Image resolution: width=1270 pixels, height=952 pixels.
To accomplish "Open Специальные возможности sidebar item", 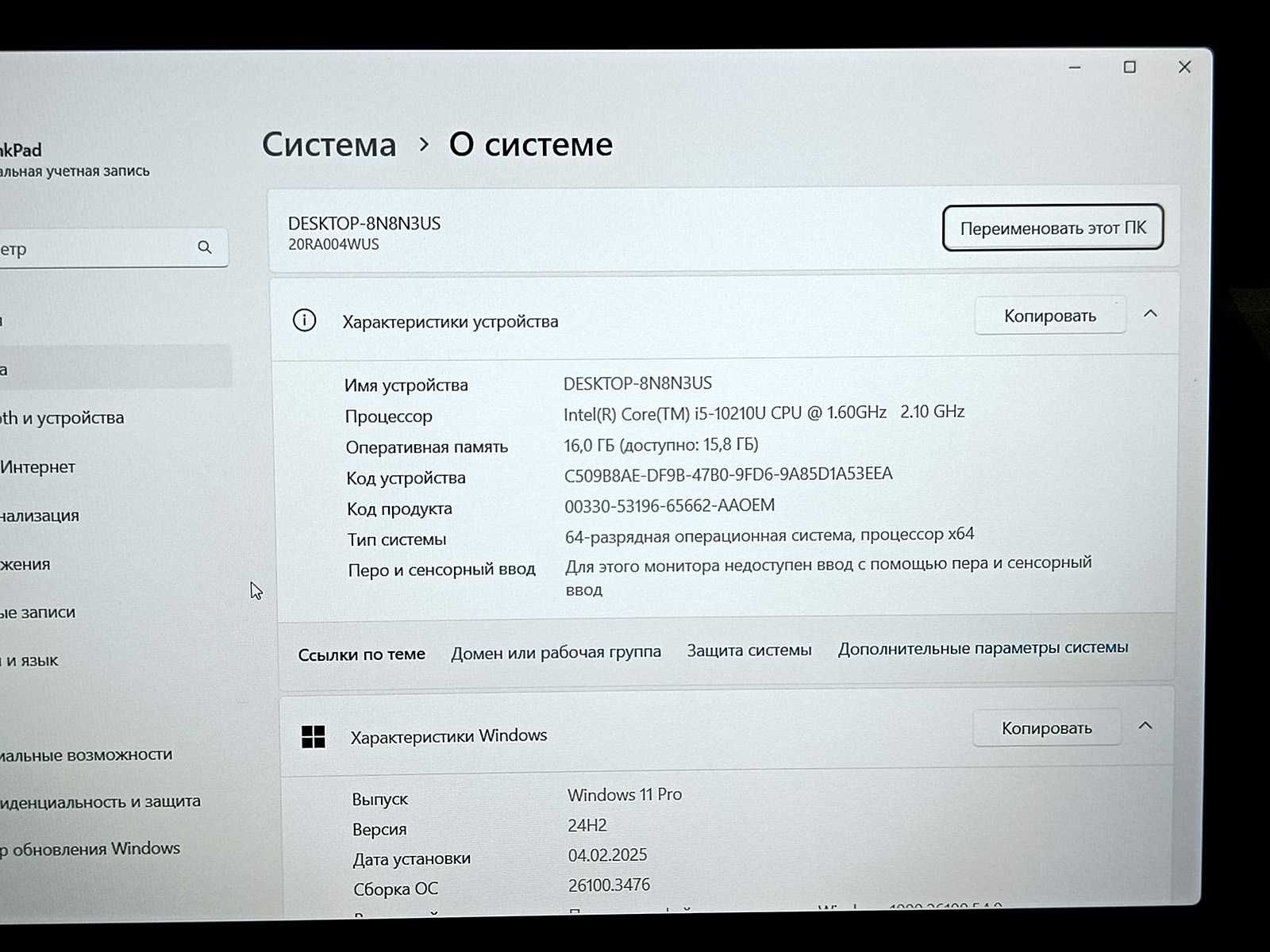I will coord(86,754).
